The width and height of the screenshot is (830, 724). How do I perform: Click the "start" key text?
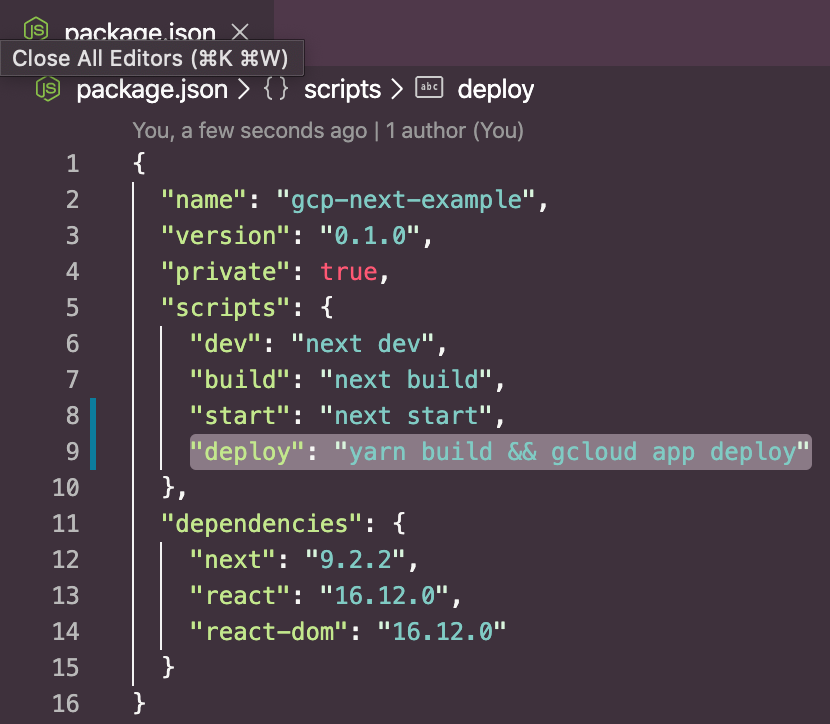240,415
